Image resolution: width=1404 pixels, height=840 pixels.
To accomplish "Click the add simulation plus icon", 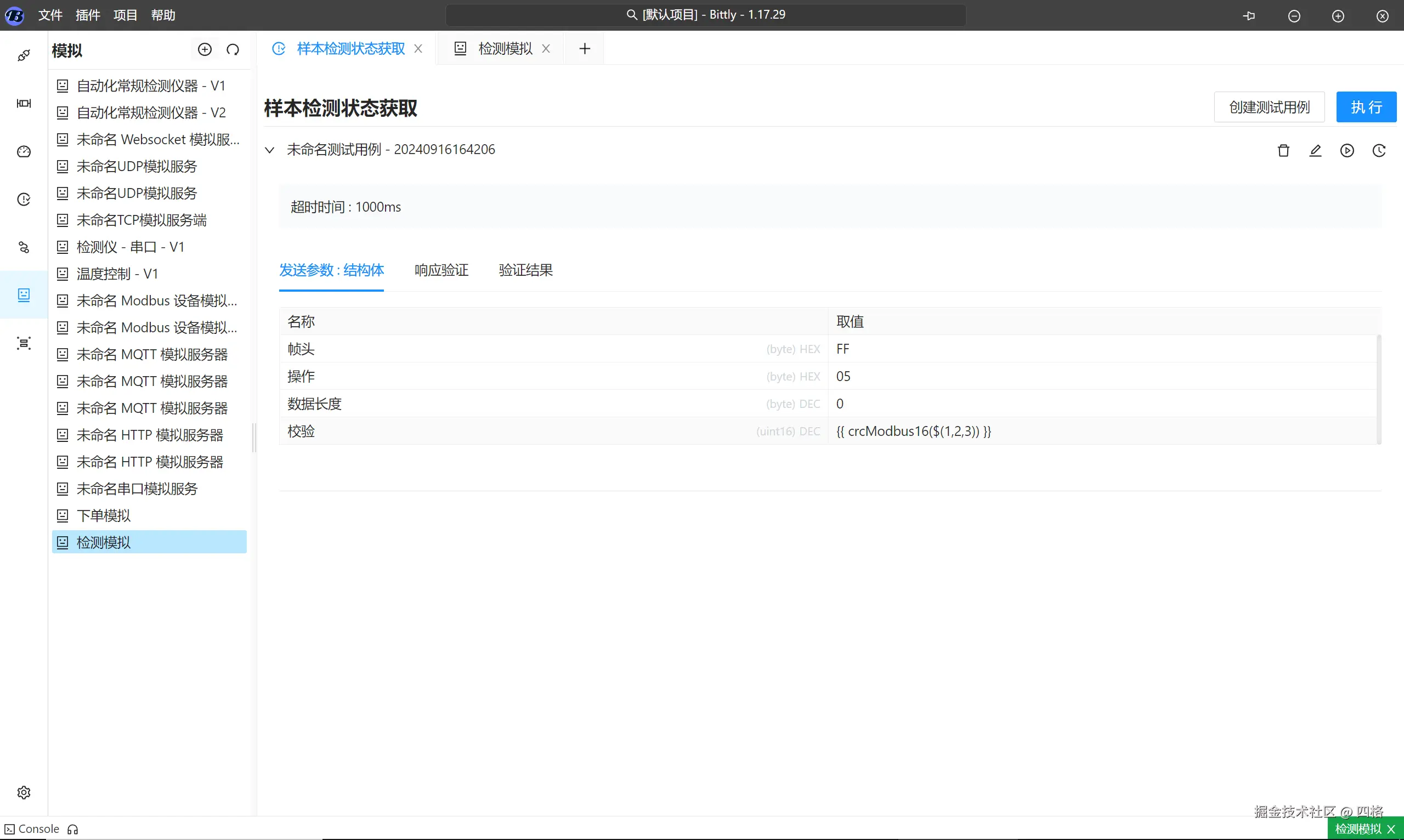I will 205,50.
